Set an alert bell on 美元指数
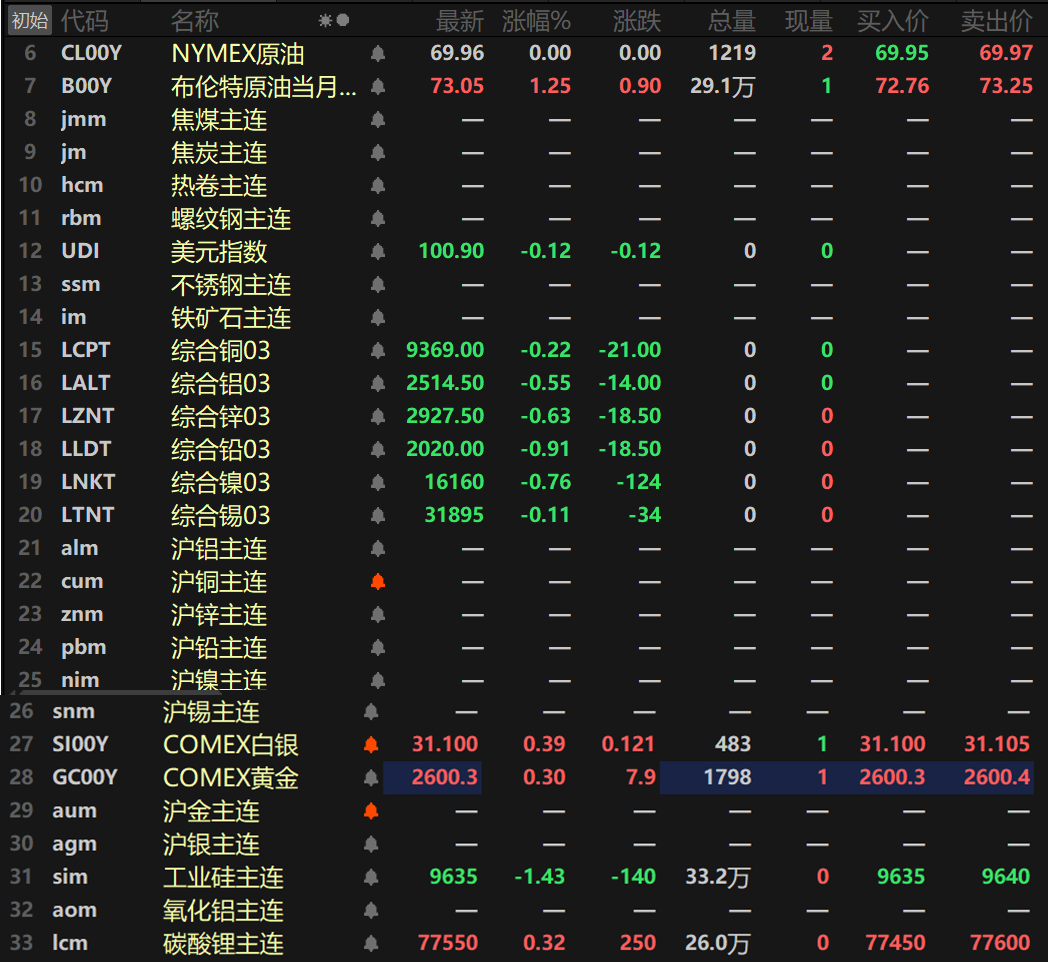The image size is (1048, 962). point(378,252)
